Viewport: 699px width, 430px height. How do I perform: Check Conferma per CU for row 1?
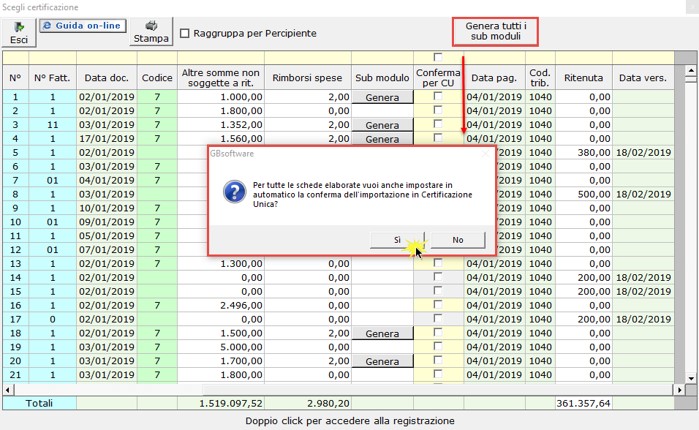pyautogui.click(x=438, y=96)
